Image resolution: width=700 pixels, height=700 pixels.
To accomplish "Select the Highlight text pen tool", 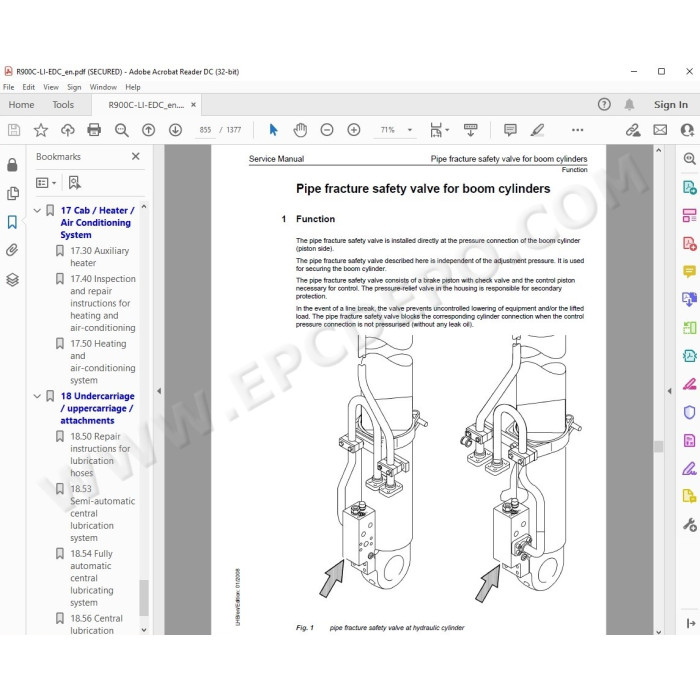I will pyautogui.click(x=537, y=130).
